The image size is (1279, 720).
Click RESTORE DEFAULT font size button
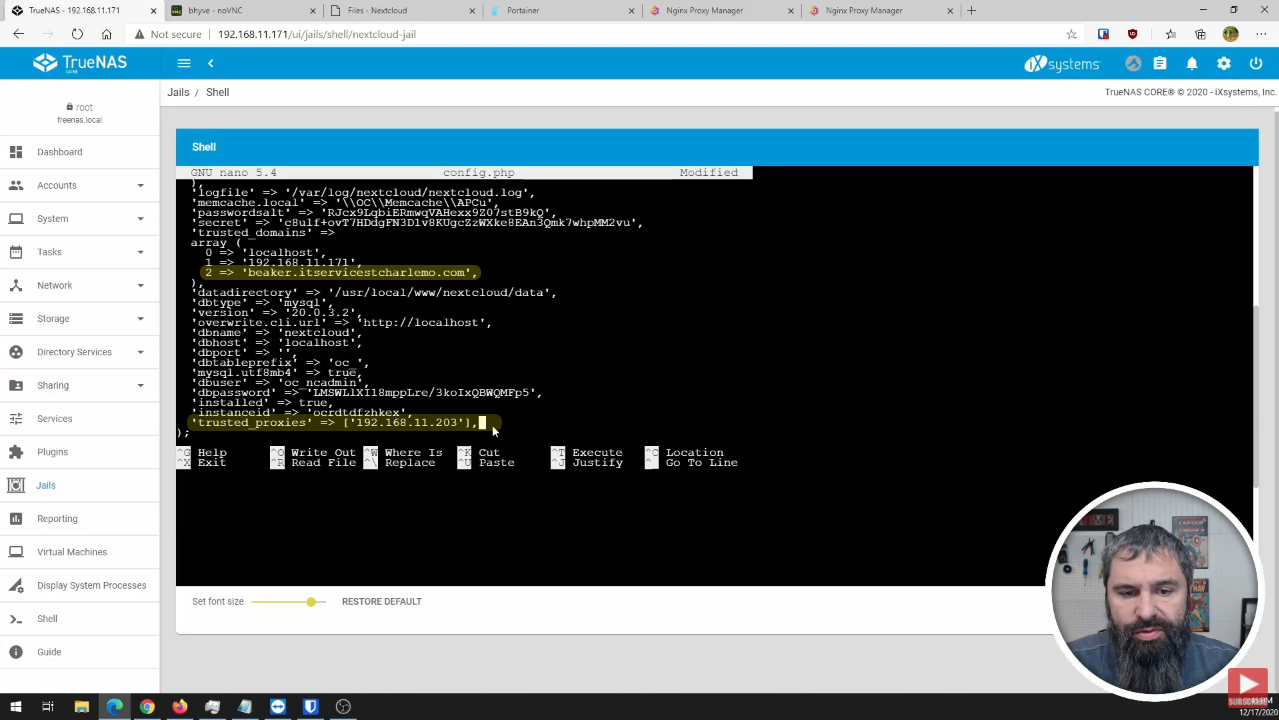tap(381, 601)
